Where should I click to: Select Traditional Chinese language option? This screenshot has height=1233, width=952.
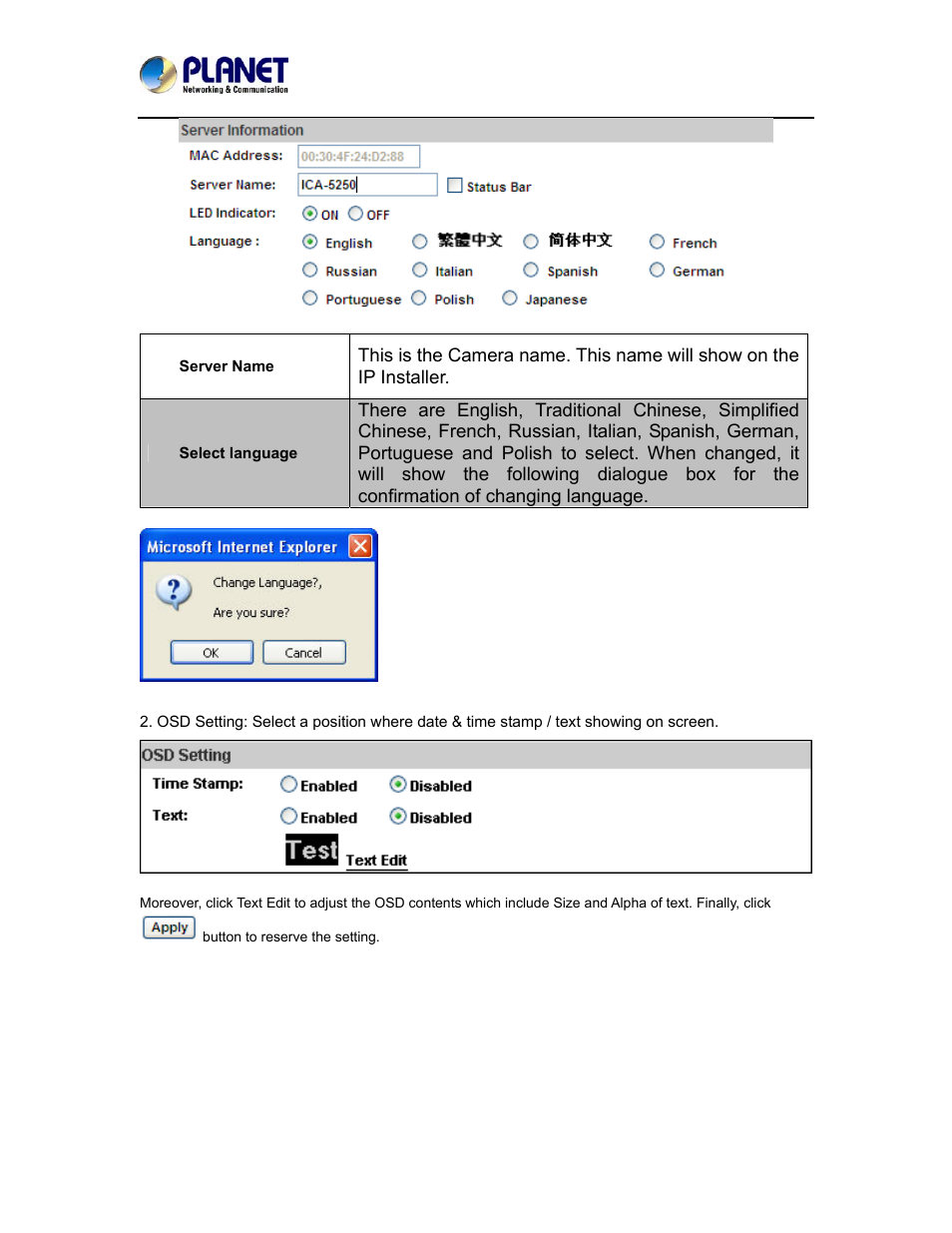tap(420, 242)
